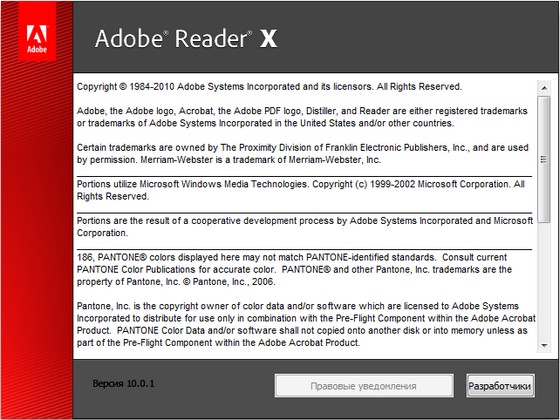Screen dimensions: 560x420
Task: Click the line starting 186, PANTONE® colors
Action: point(292,258)
